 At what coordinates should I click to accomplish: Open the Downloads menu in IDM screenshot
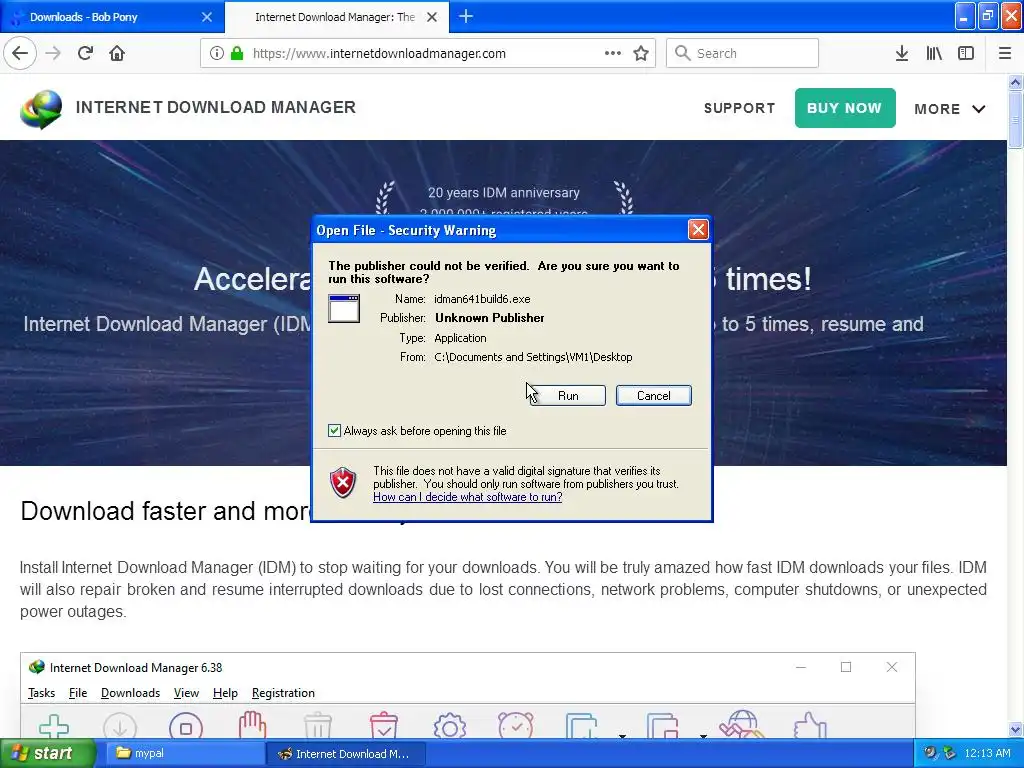tap(131, 693)
